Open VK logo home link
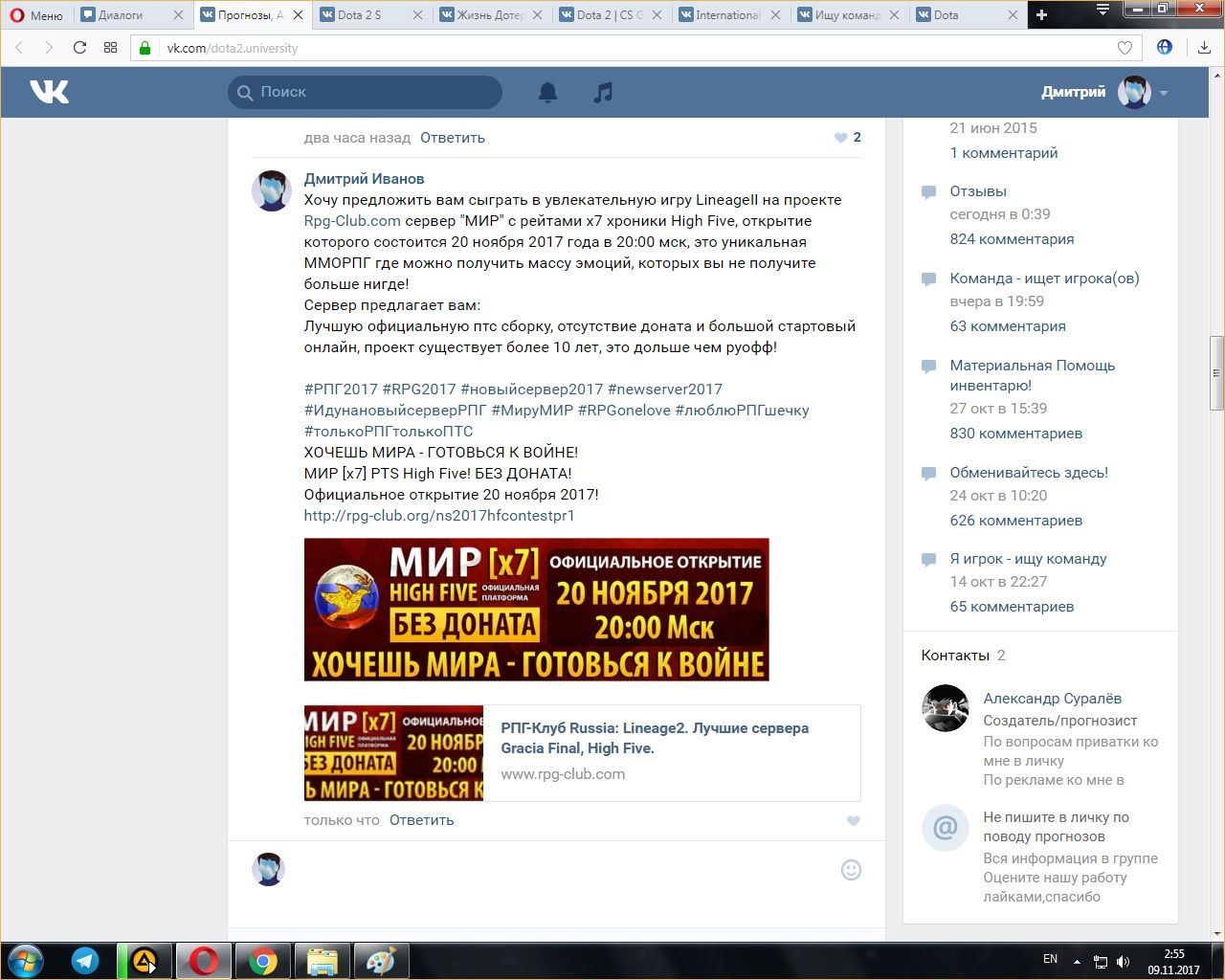 click(x=49, y=92)
